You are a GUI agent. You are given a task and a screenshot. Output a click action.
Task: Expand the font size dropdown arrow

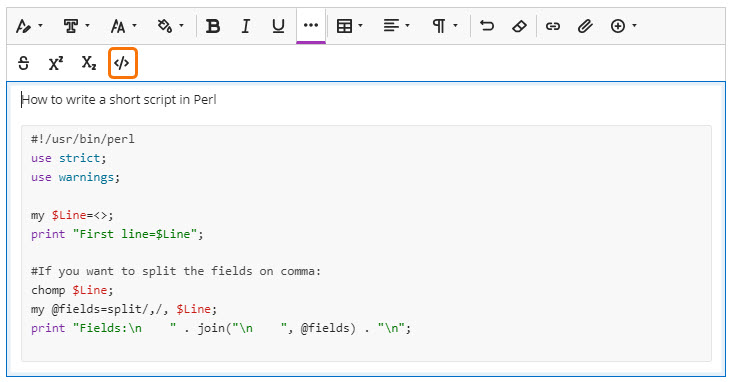pyautogui.click(x=134, y=25)
